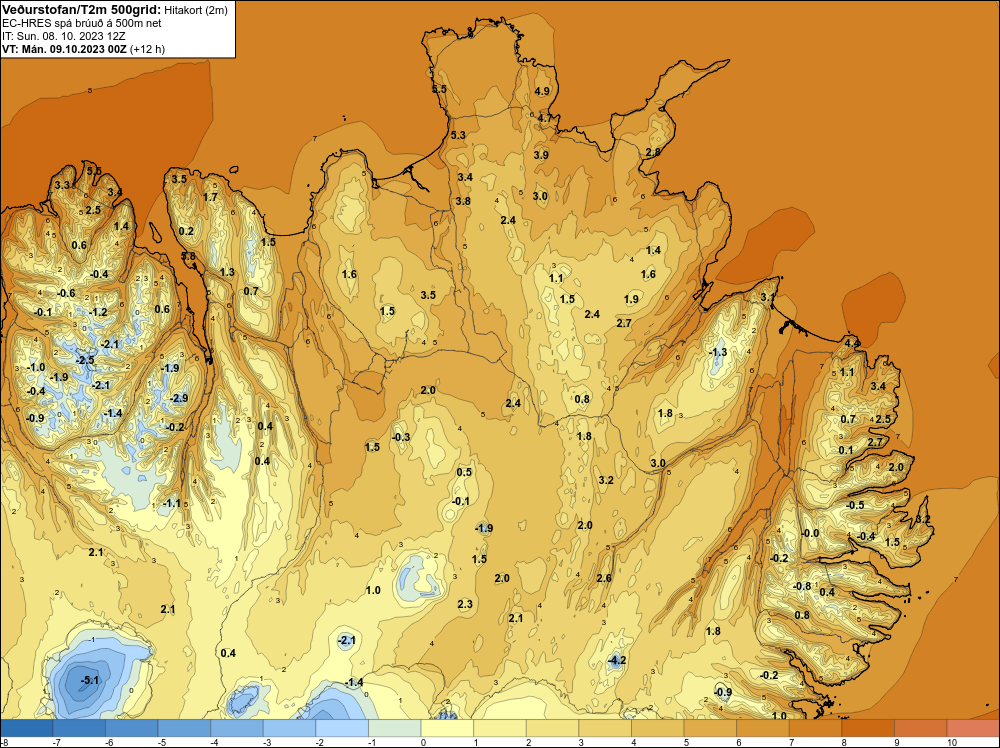Viewport: 1000px width, 748px height.
Task: Click the 4.7 temperature value
Action: click(545, 119)
